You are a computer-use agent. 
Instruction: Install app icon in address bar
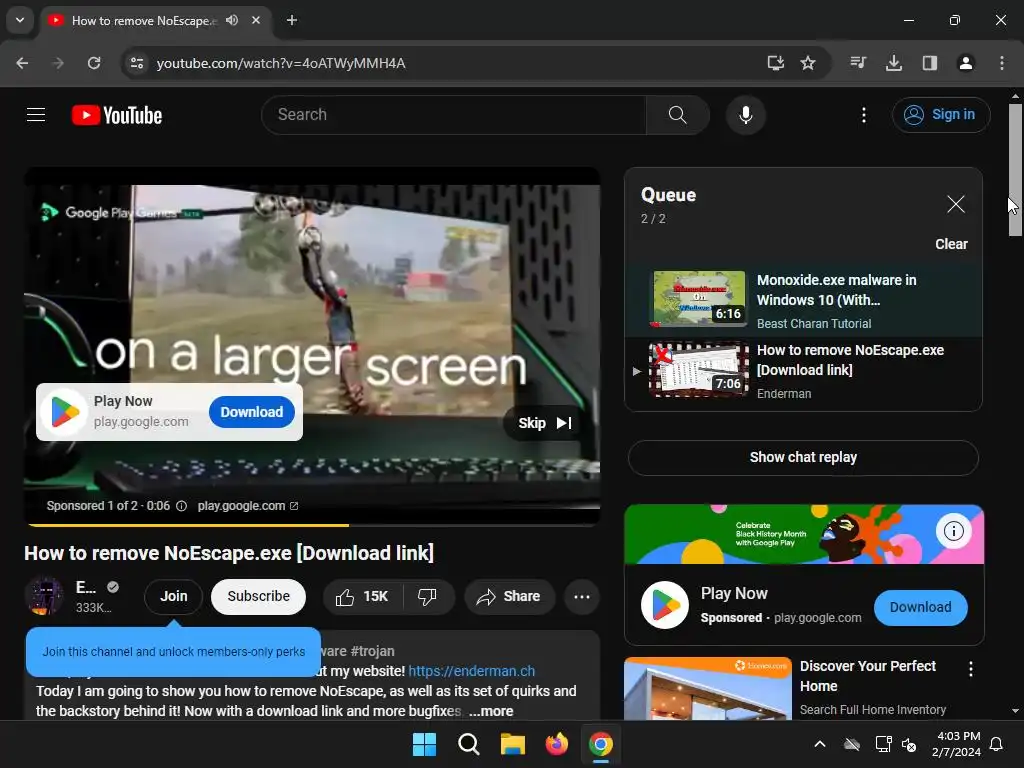click(775, 63)
